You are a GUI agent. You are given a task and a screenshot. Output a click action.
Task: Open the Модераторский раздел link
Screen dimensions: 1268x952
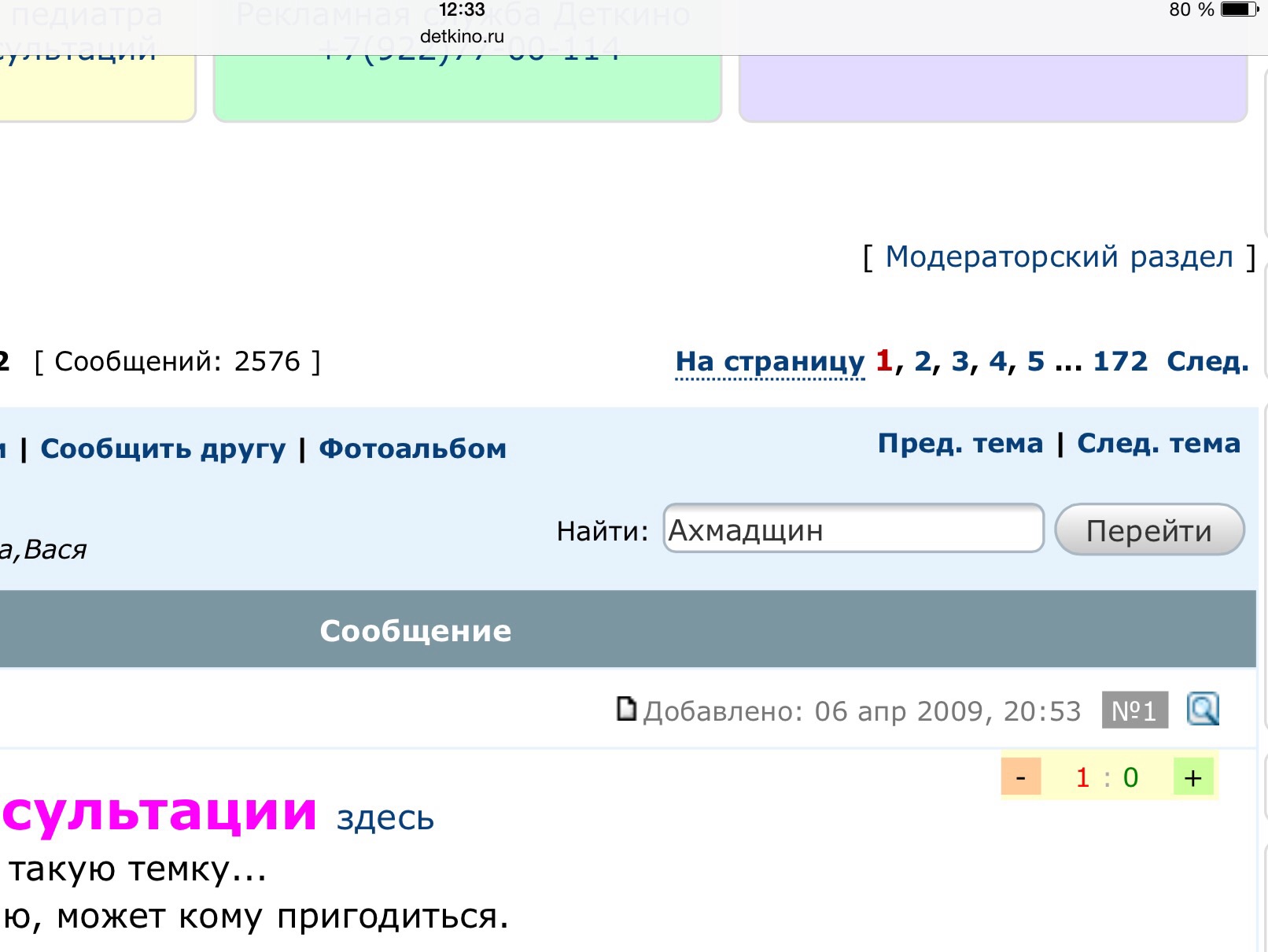point(1059,257)
